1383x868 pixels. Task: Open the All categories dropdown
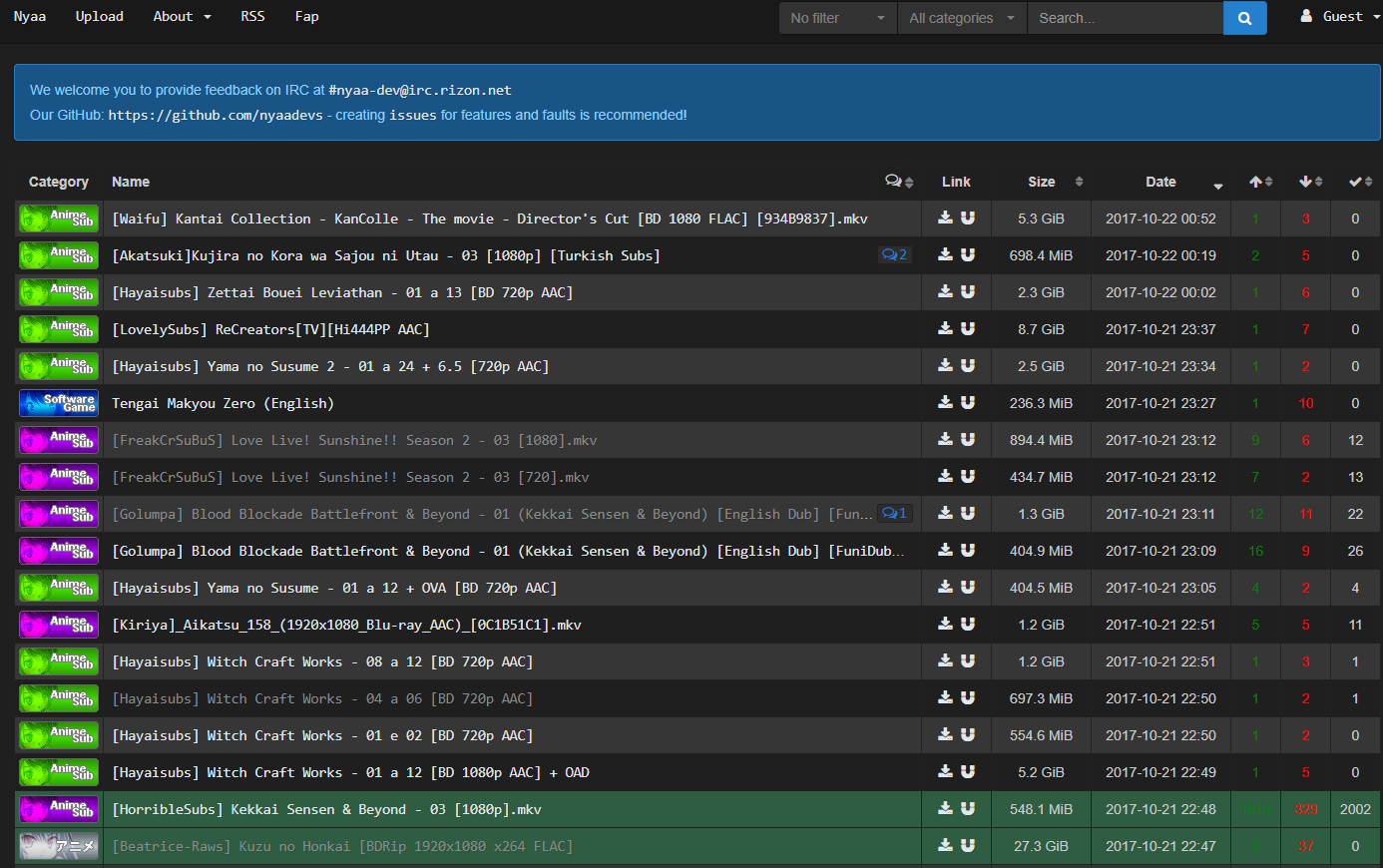[x=961, y=18]
